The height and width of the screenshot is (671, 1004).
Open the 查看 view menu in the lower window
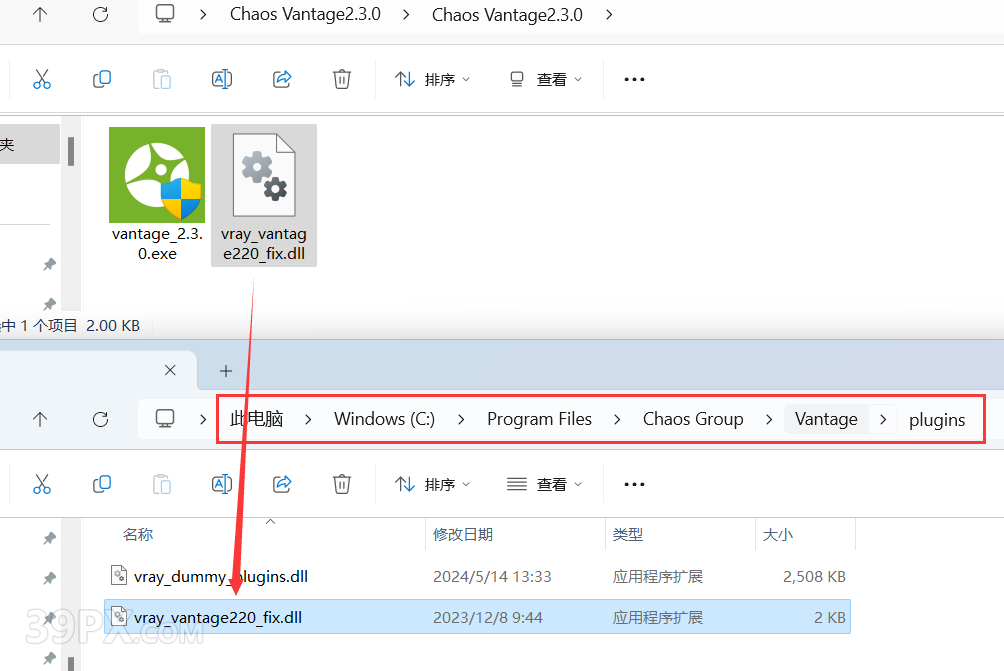coord(544,484)
